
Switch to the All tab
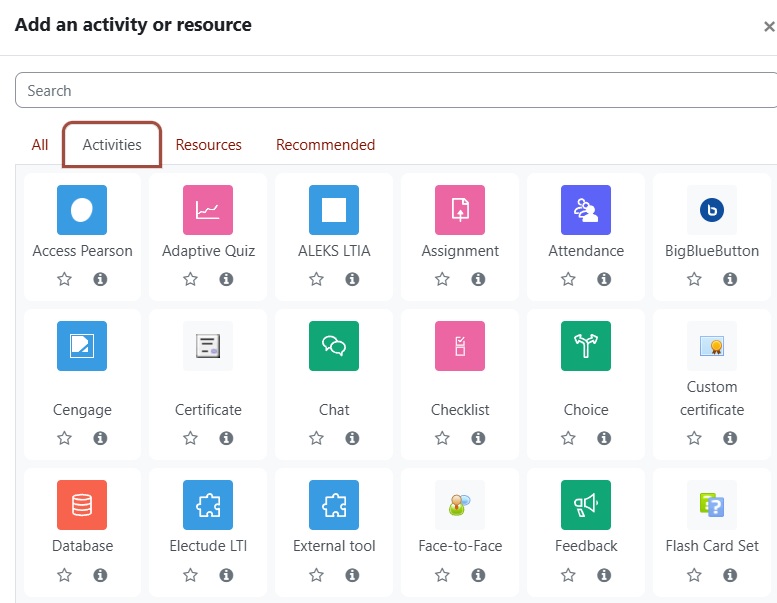pyautogui.click(x=40, y=145)
